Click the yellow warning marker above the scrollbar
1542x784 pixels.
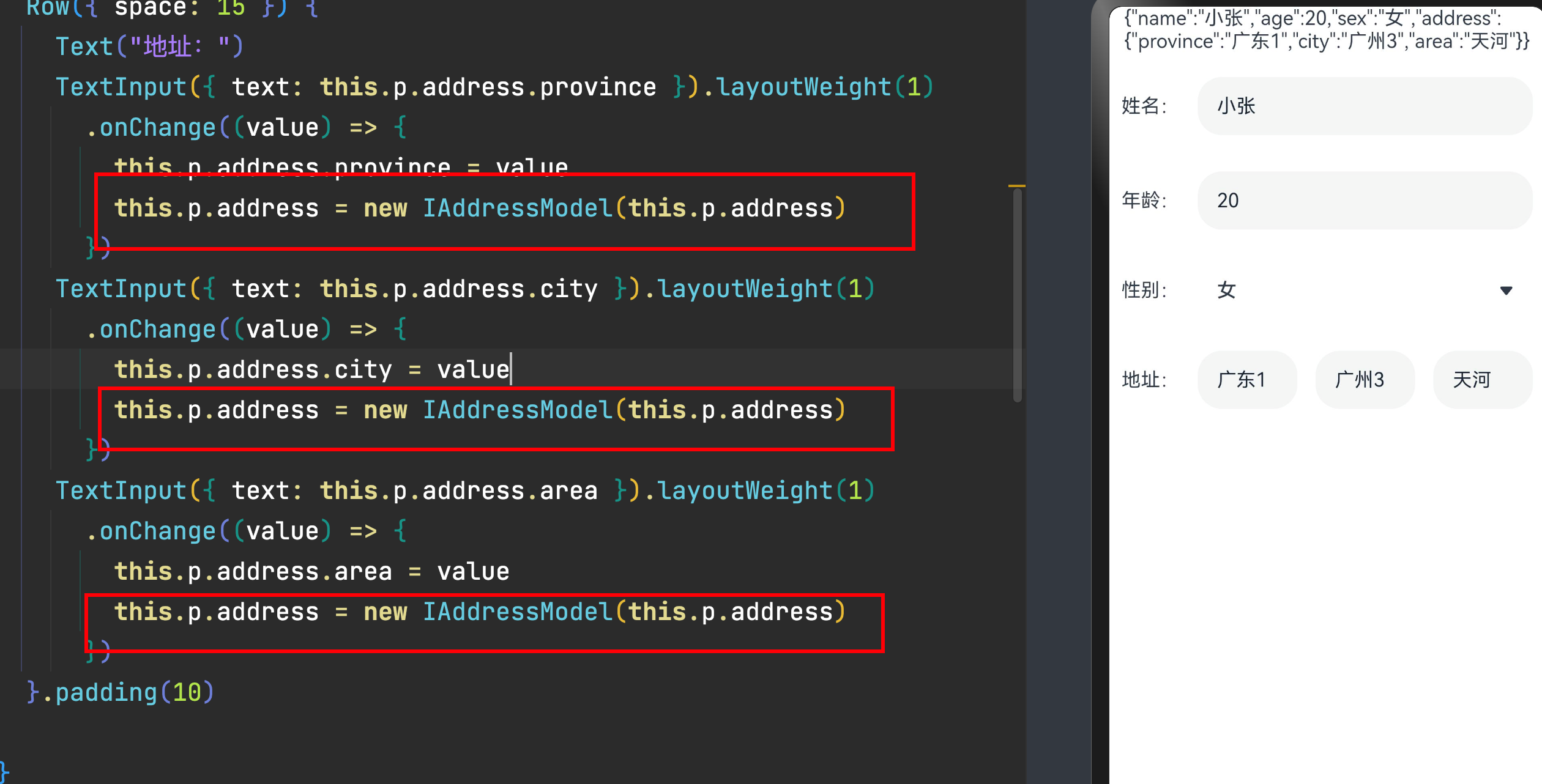[1016, 185]
